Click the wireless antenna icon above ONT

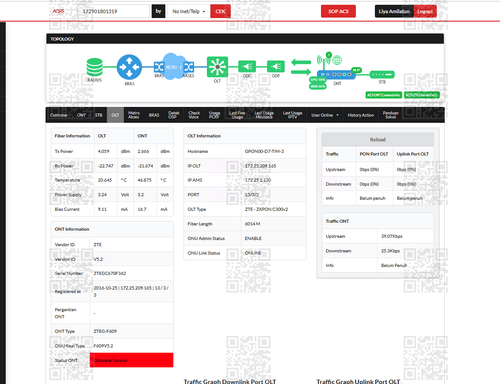point(323,60)
